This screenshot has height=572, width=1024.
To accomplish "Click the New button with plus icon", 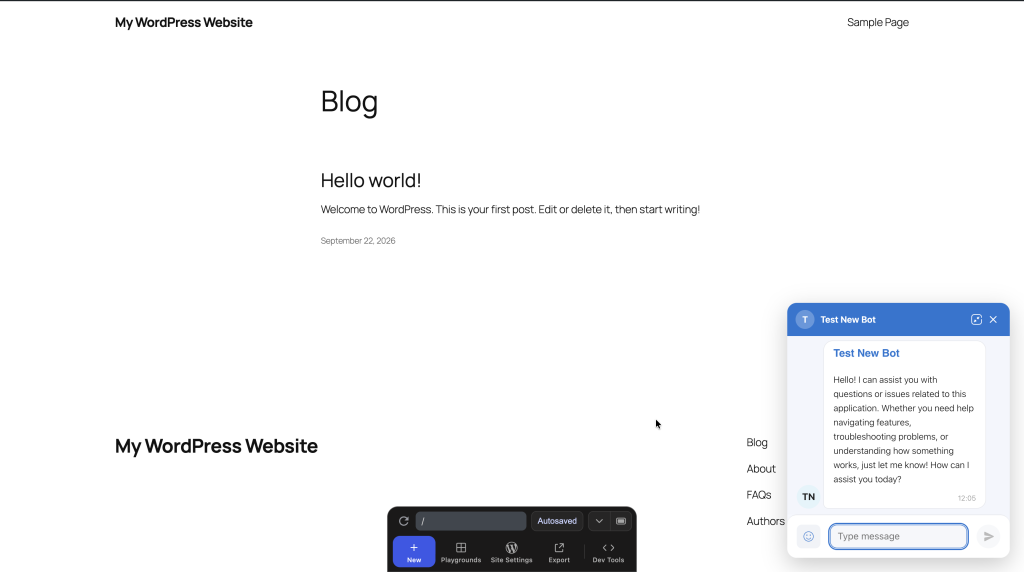I will (x=414, y=552).
